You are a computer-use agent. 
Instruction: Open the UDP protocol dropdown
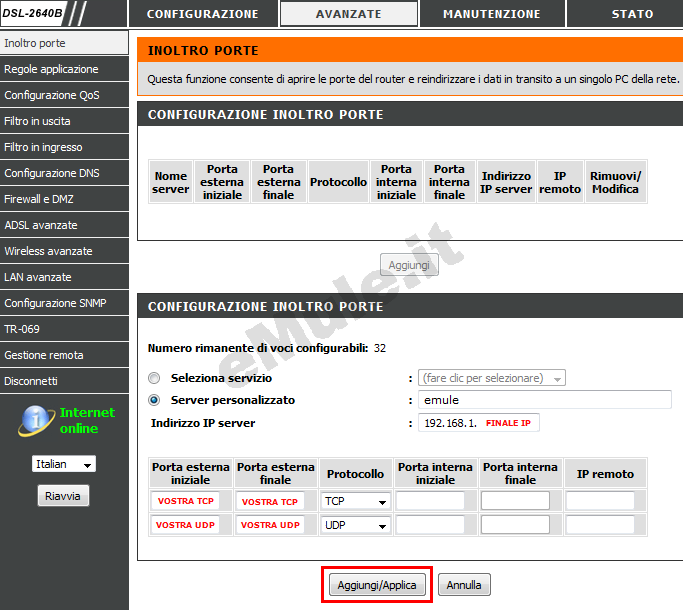[x=355, y=525]
